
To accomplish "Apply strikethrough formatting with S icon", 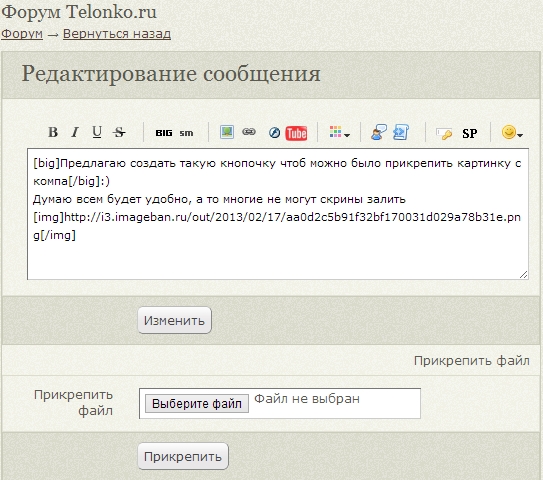I will point(119,132).
